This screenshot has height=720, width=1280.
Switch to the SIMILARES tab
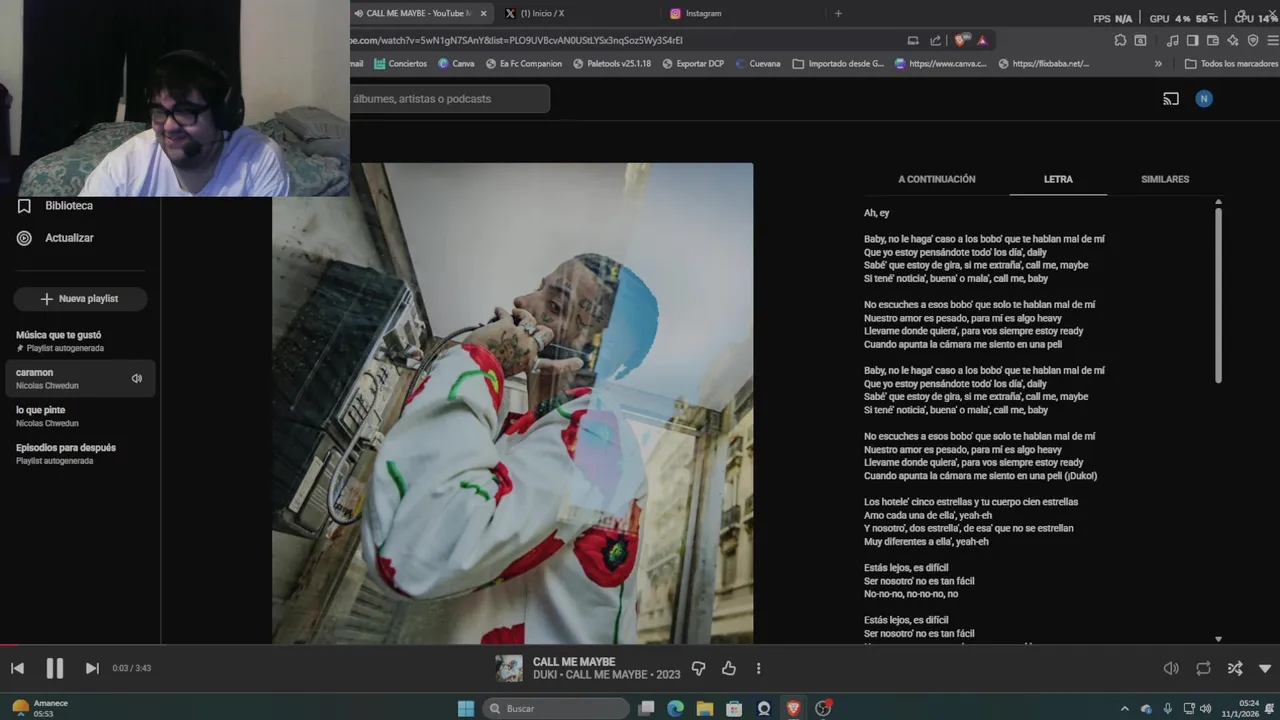pos(1165,179)
